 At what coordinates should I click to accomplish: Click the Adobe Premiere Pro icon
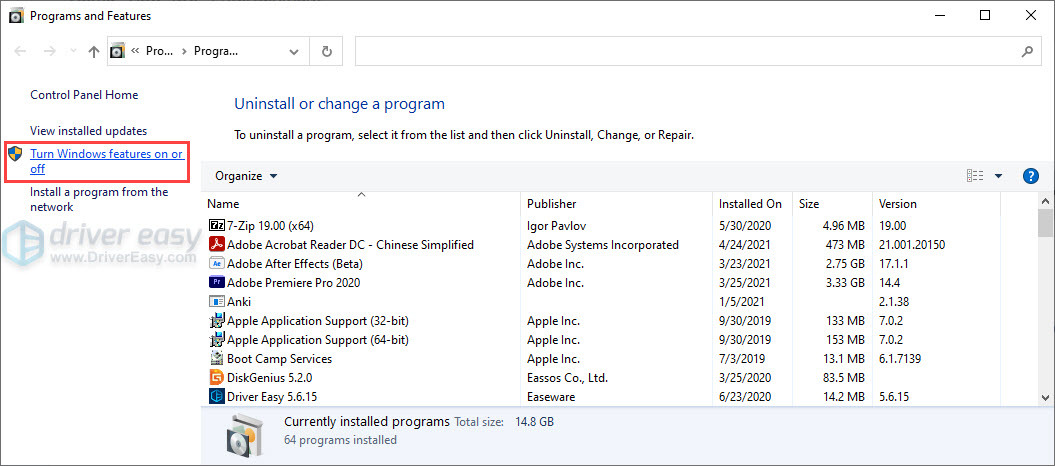217,282
